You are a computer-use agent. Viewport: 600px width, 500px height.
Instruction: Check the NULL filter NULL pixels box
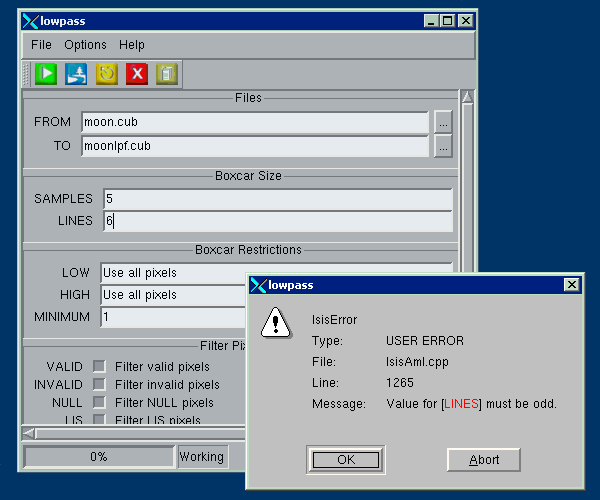99,402
